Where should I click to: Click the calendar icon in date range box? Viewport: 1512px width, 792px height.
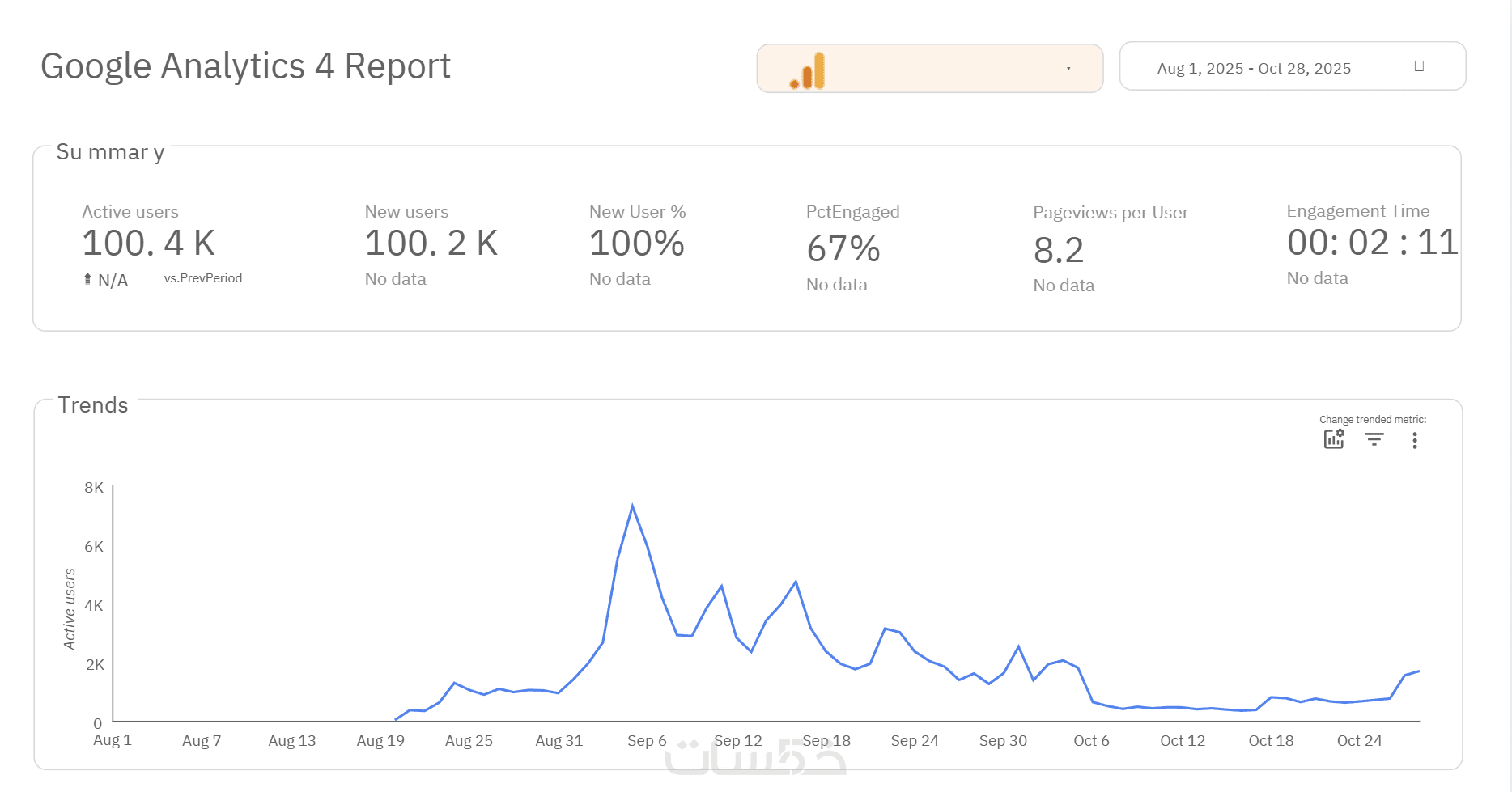point(1419,66)
